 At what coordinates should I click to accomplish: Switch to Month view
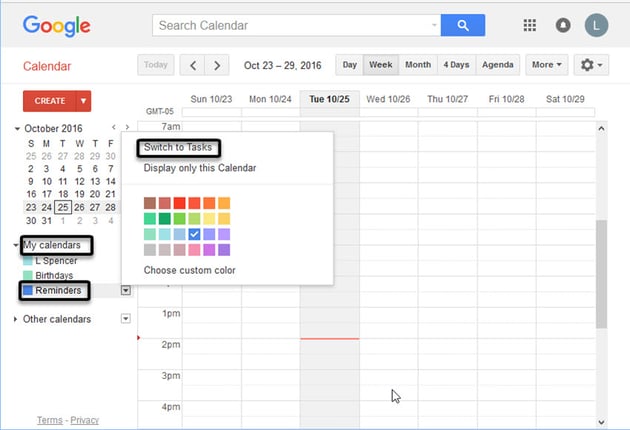(x=418, y=65)
